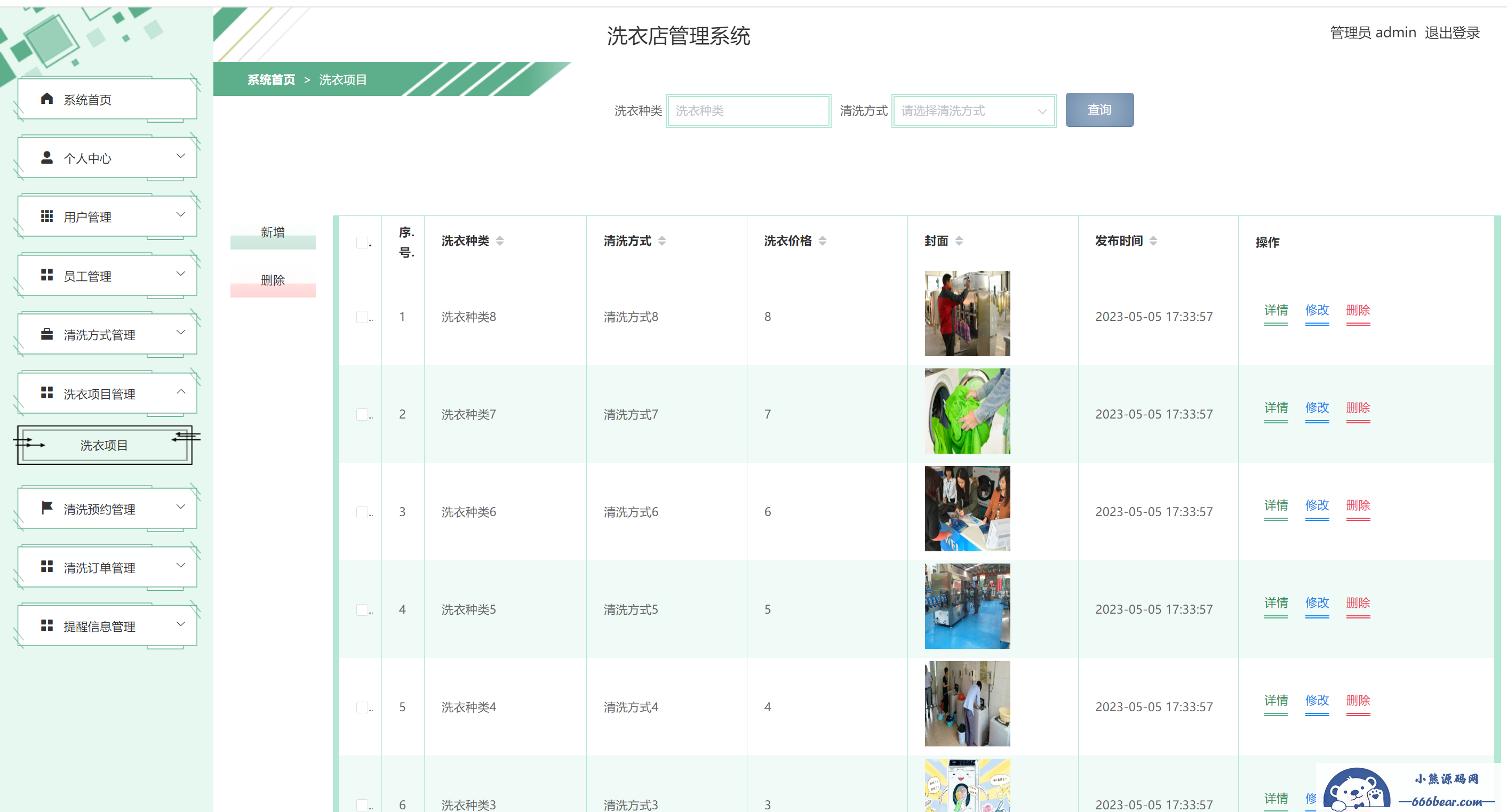Open 提醒信息管理 in the sidebar
Screen dimensions: 1507x812
tap(107, 626)
